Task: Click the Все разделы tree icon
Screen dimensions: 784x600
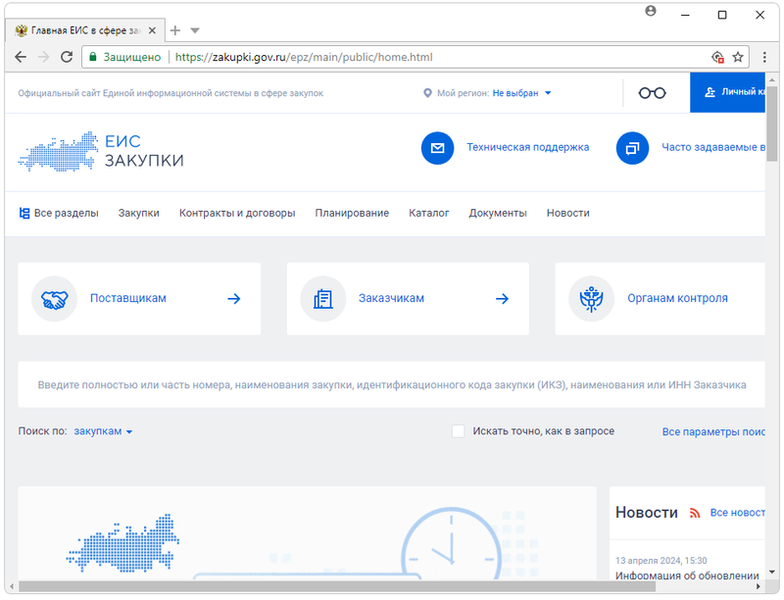Action: coord(24,214)
